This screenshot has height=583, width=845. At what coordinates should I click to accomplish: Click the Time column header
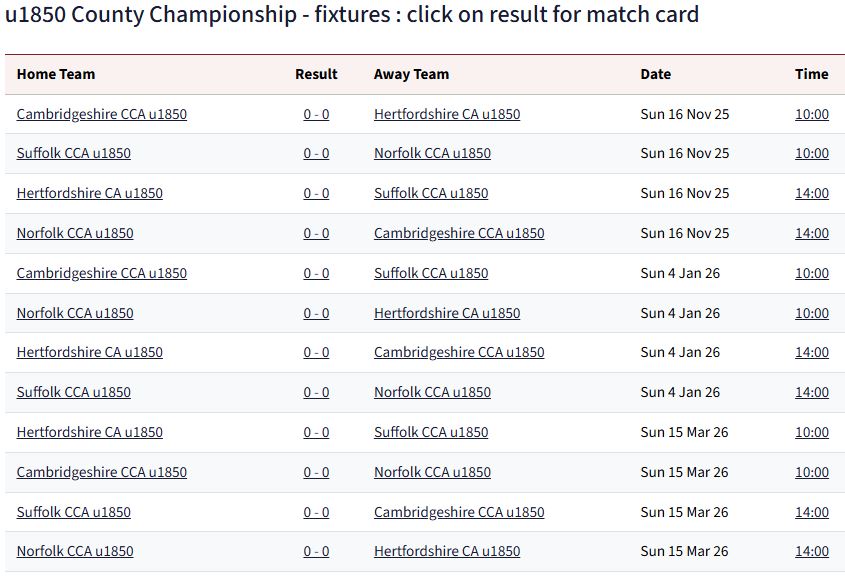[811, 74]
